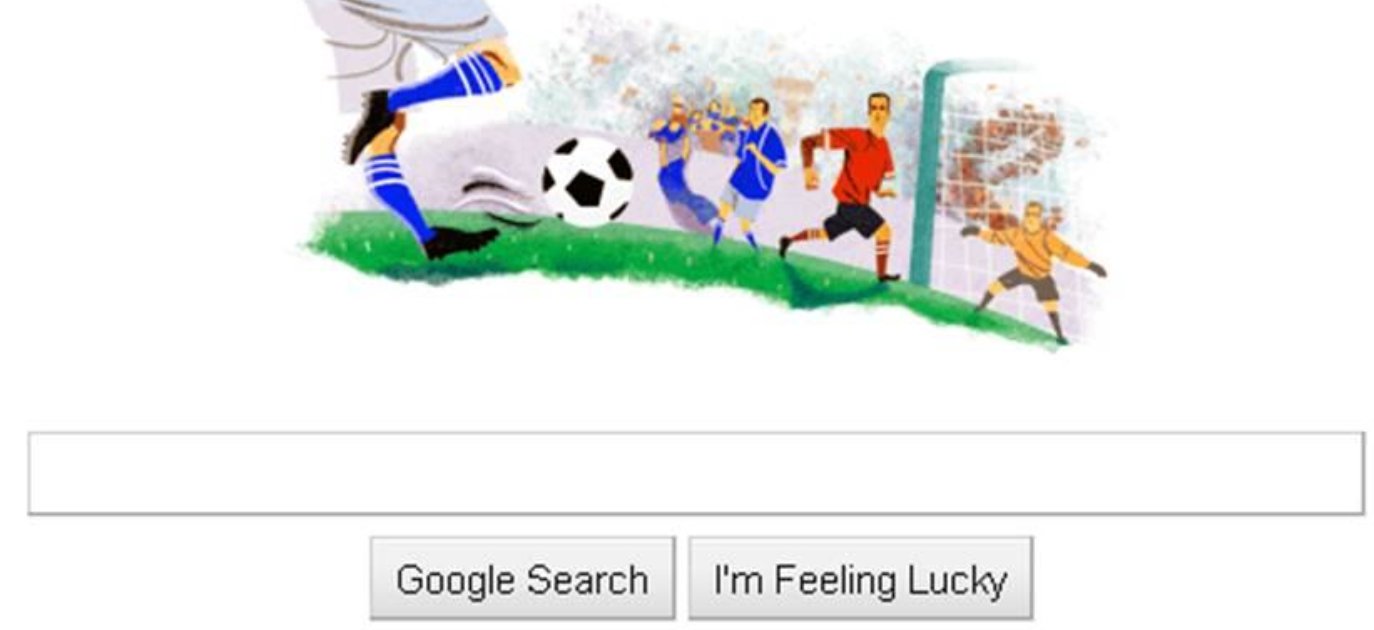This screenshot has height=630, width=1374.
Task: Click the red player's black shorts
Action: pyautogui.click(x=853, y=220)
